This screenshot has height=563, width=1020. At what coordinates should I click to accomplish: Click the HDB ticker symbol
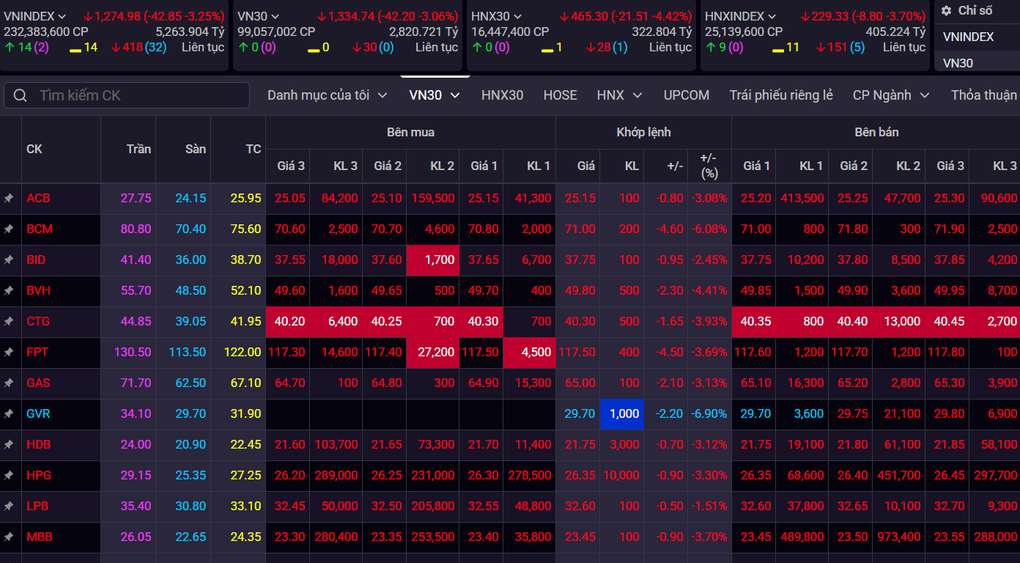point(39,445)
